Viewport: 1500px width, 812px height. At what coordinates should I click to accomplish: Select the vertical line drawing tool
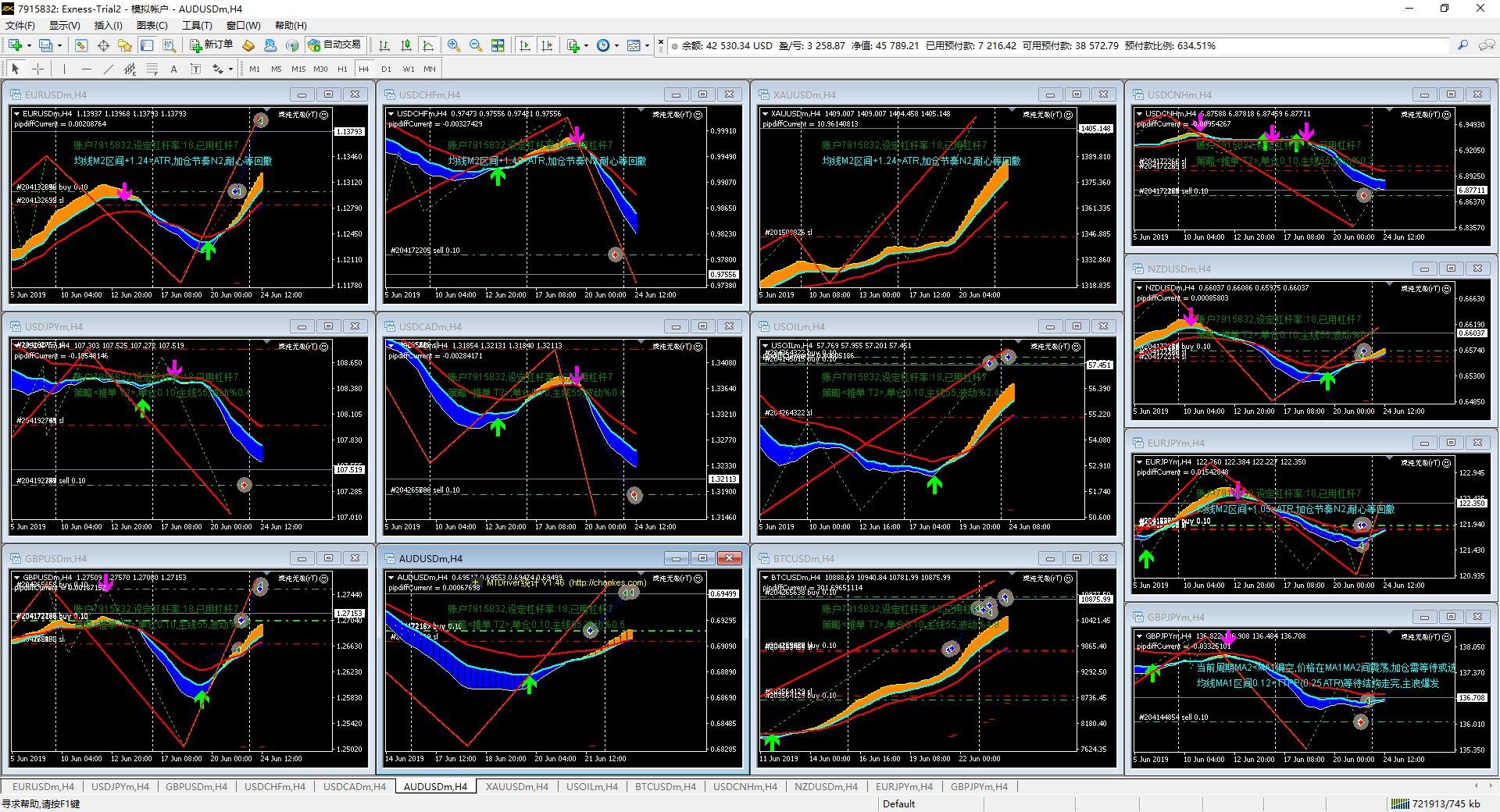tap(64, 69)
